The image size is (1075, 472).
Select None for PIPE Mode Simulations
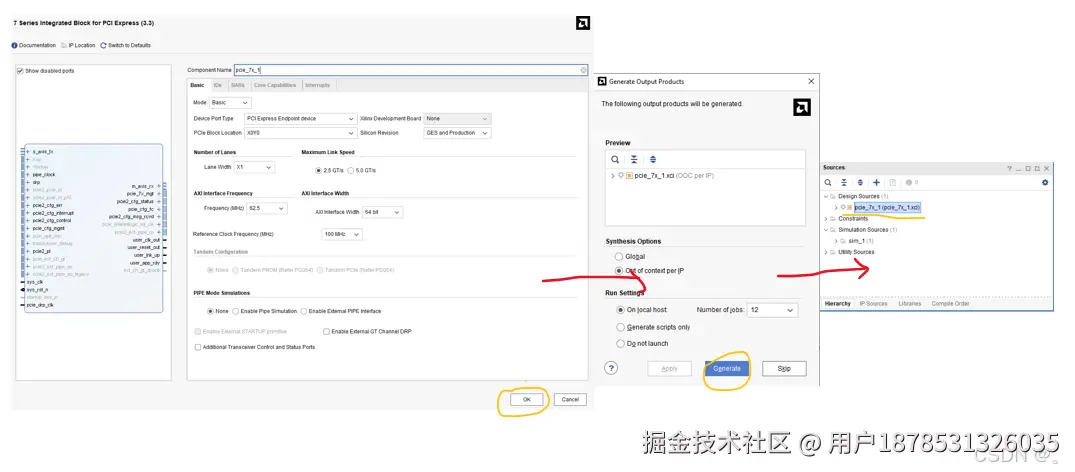210,311
